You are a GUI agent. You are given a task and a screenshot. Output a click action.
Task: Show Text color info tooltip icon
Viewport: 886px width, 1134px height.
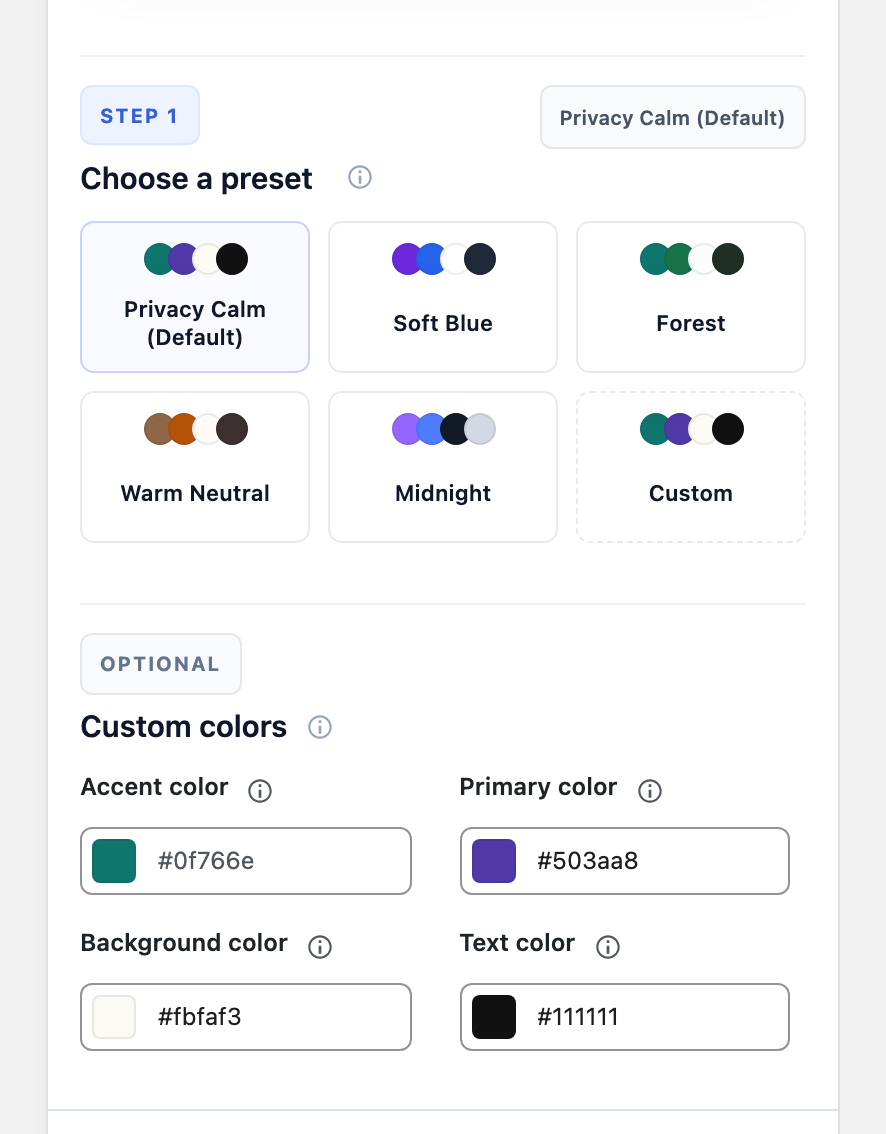pyautogui.click(x=608, y=946)
